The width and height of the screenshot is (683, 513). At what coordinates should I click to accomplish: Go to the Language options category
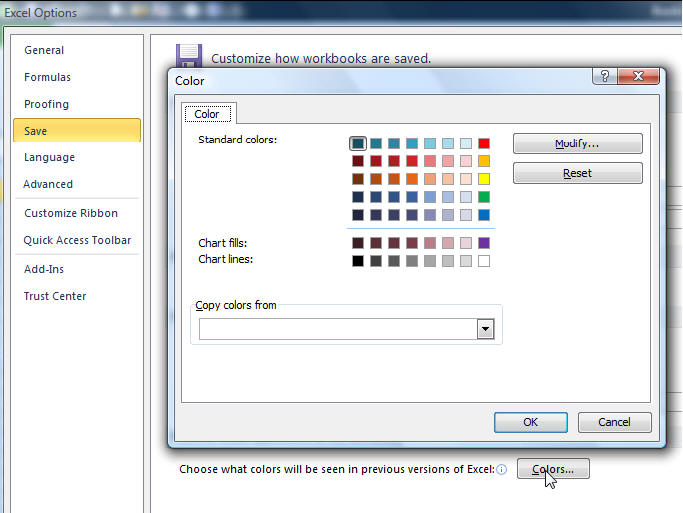point(49,157)
